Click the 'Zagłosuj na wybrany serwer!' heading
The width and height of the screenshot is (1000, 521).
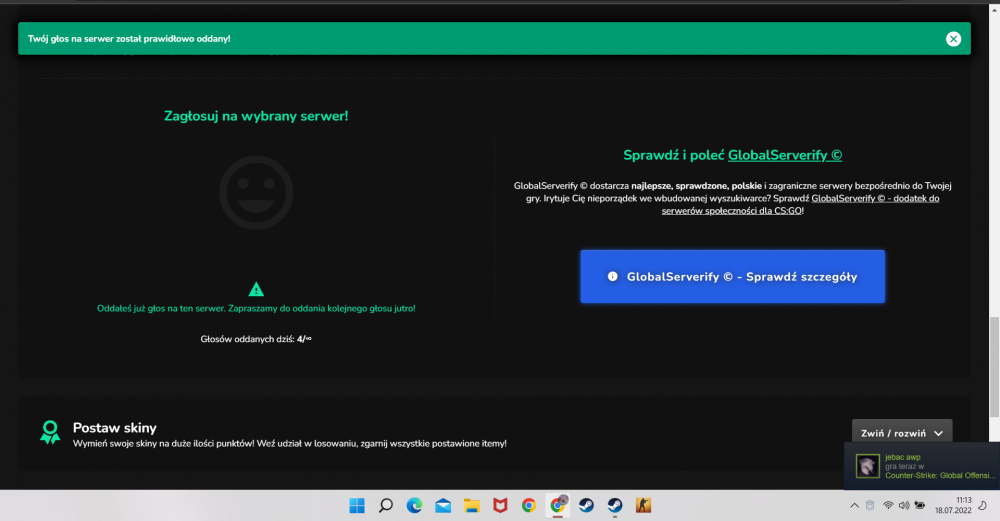[256, 116]
